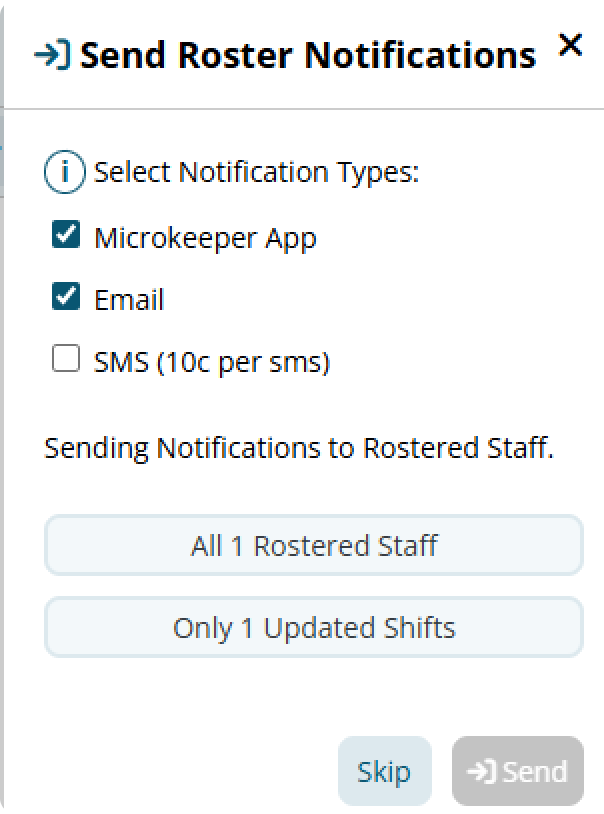Click the word Notifications in the dialog title
The height and width of the screenshot is (814, 604).
(420, 55)
